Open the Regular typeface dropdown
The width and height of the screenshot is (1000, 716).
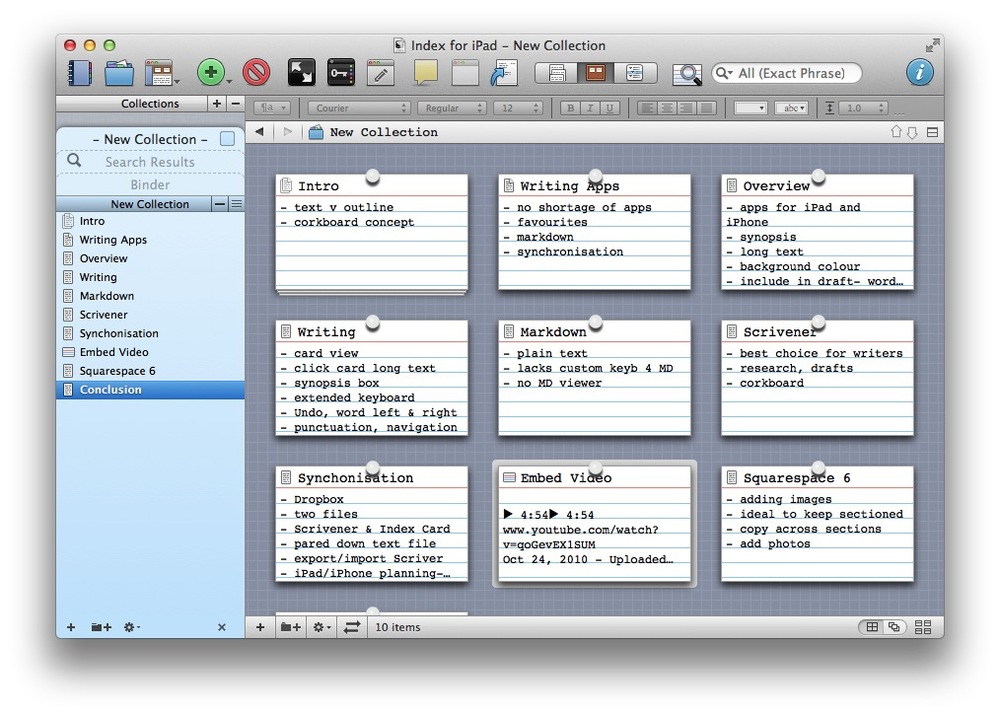click(452, 108)
